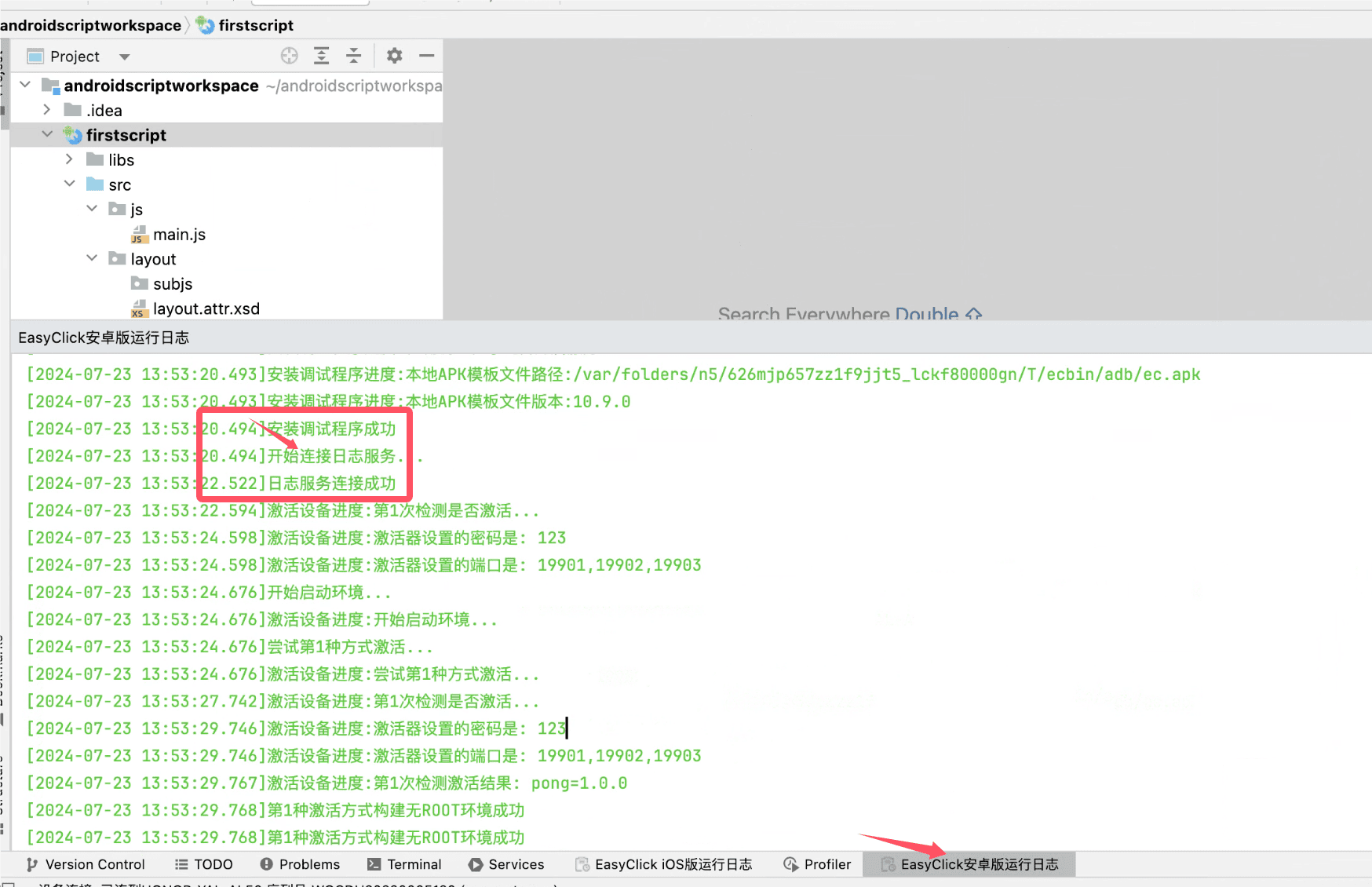
Task: Collapse the firstscript module chevron
Action: coord(47,134)
